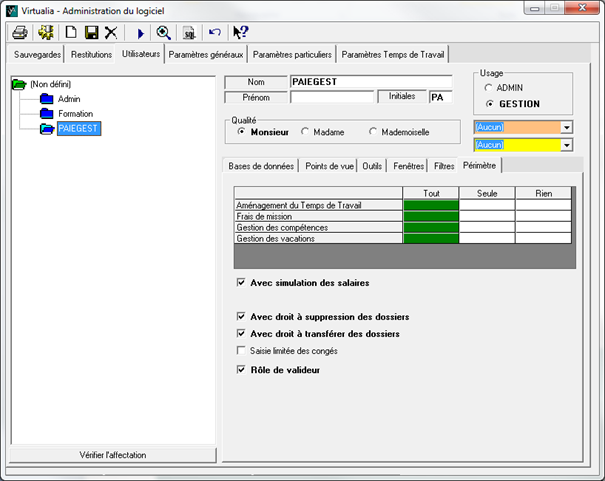Open the Bases de données tab

pos(261,166)
